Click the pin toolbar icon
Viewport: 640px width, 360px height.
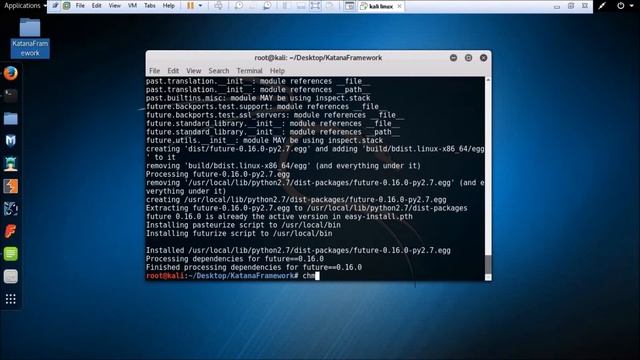(55, 6)
